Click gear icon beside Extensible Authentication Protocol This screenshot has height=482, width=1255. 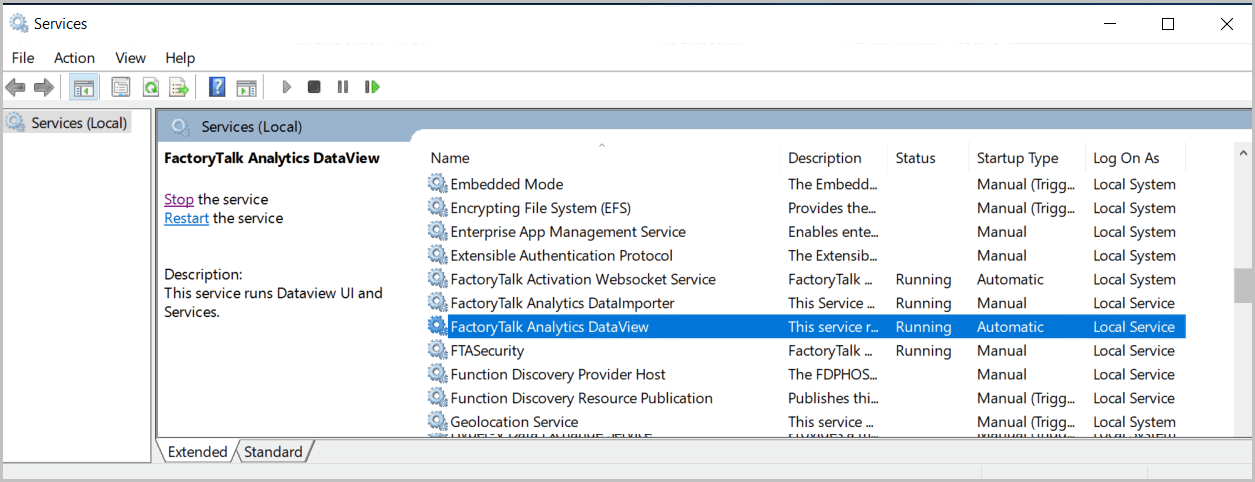tap(437, 255)
